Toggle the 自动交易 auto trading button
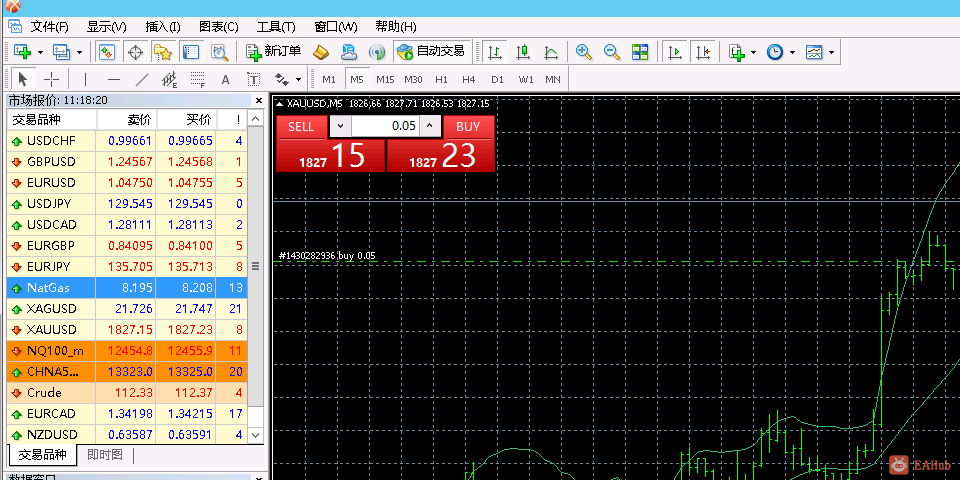Image resolution: width=960 pixels, height=480 pixels. point(431,51)
